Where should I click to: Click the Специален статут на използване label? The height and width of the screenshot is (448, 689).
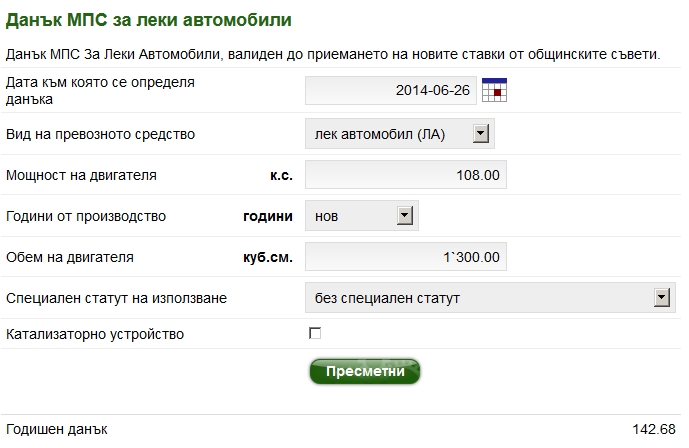pos(117,298)
